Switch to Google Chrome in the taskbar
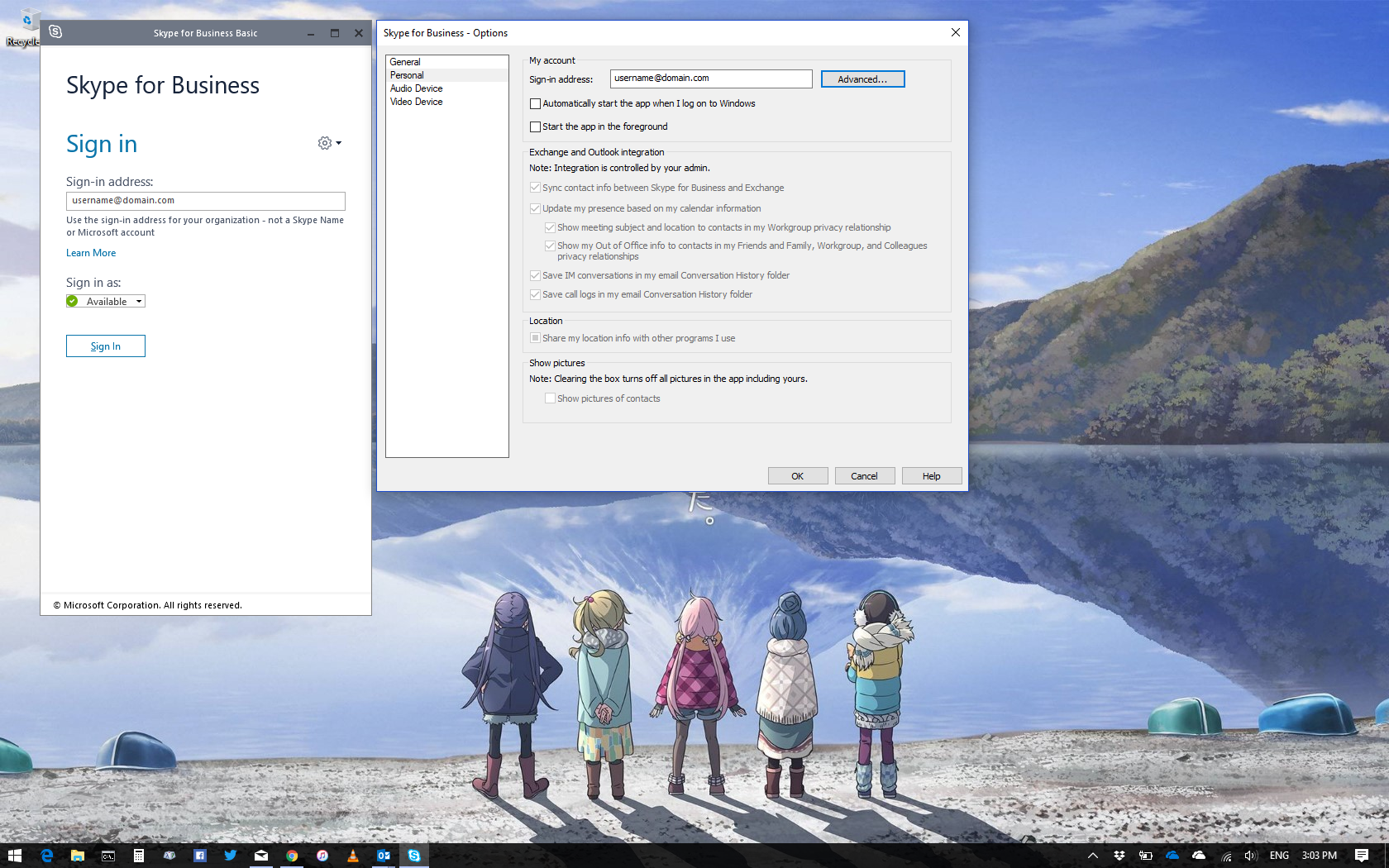The width and height of the screenshot is (1389, 868). 291,856
